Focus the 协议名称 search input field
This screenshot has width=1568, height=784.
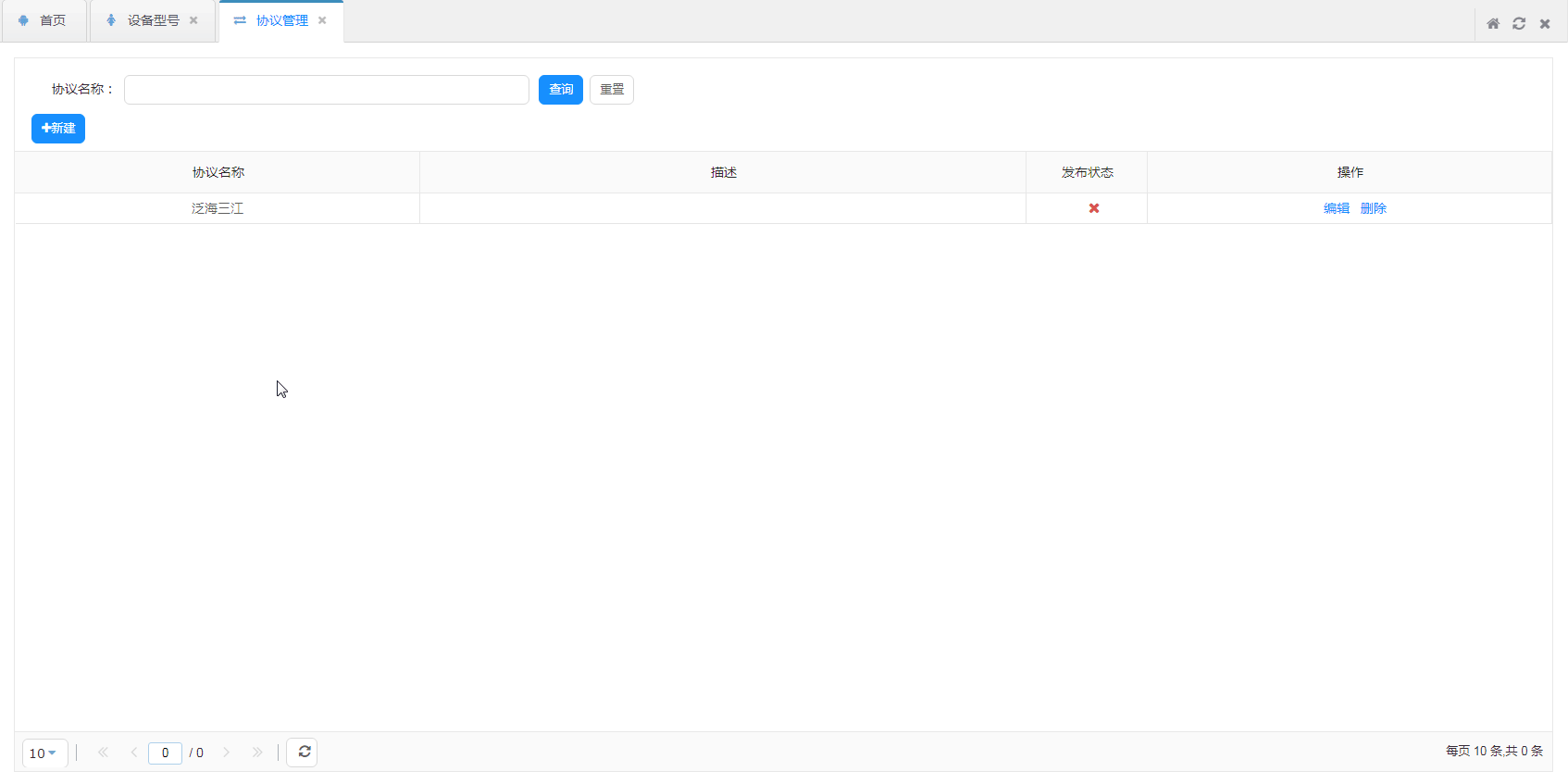coord(326,90)
